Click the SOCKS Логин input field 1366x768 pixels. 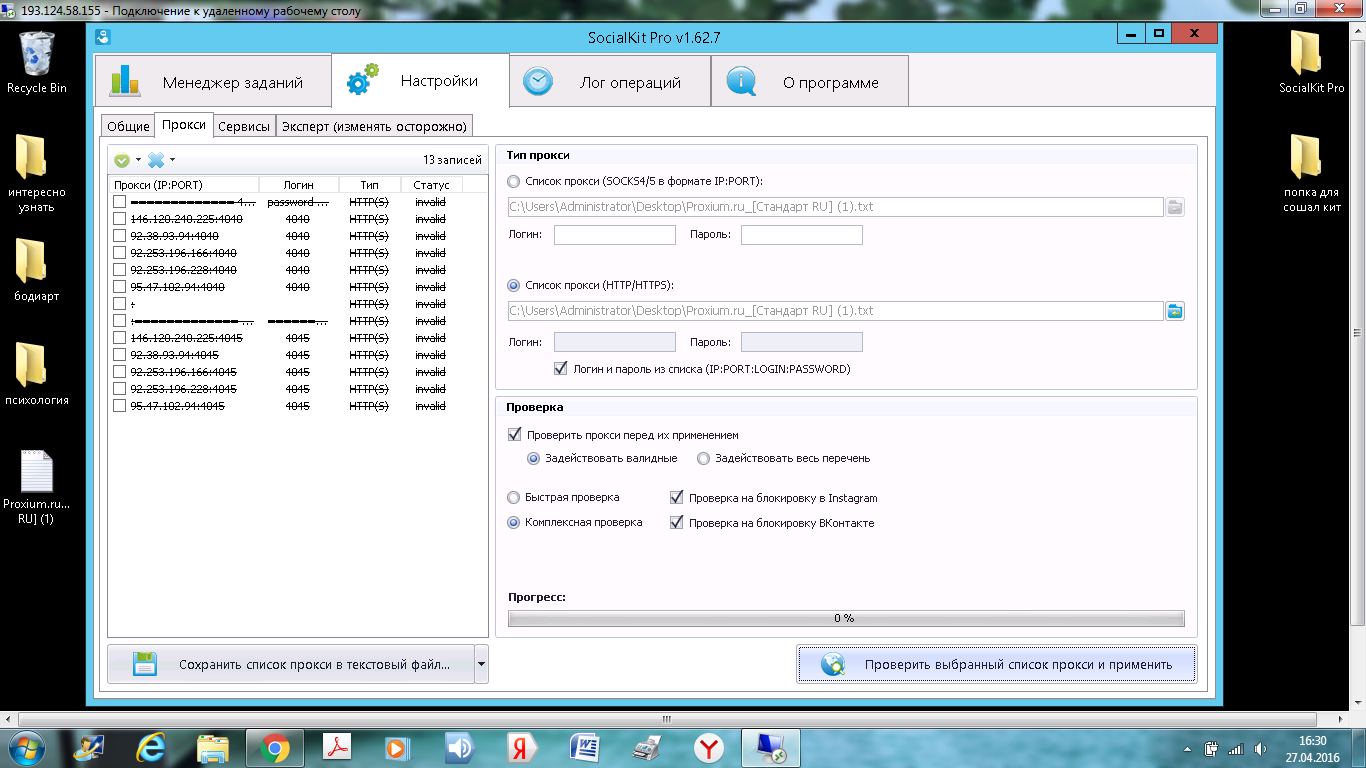tap(615, 235)
